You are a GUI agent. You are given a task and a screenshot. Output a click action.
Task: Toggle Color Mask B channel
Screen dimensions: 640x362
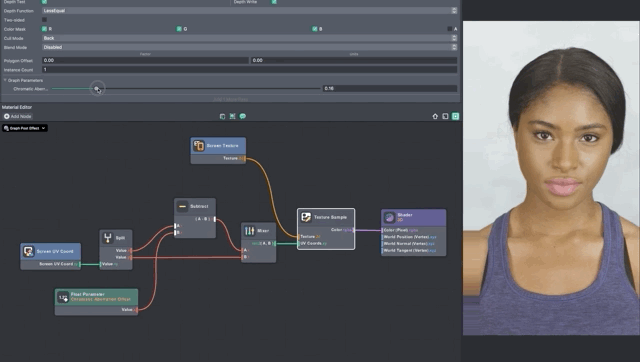point(314,29)
